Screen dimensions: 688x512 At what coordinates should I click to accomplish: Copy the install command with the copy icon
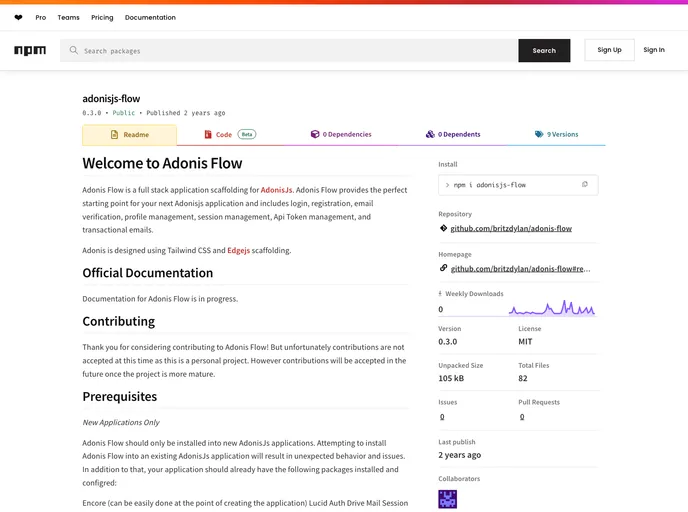(x=584, y=184)
